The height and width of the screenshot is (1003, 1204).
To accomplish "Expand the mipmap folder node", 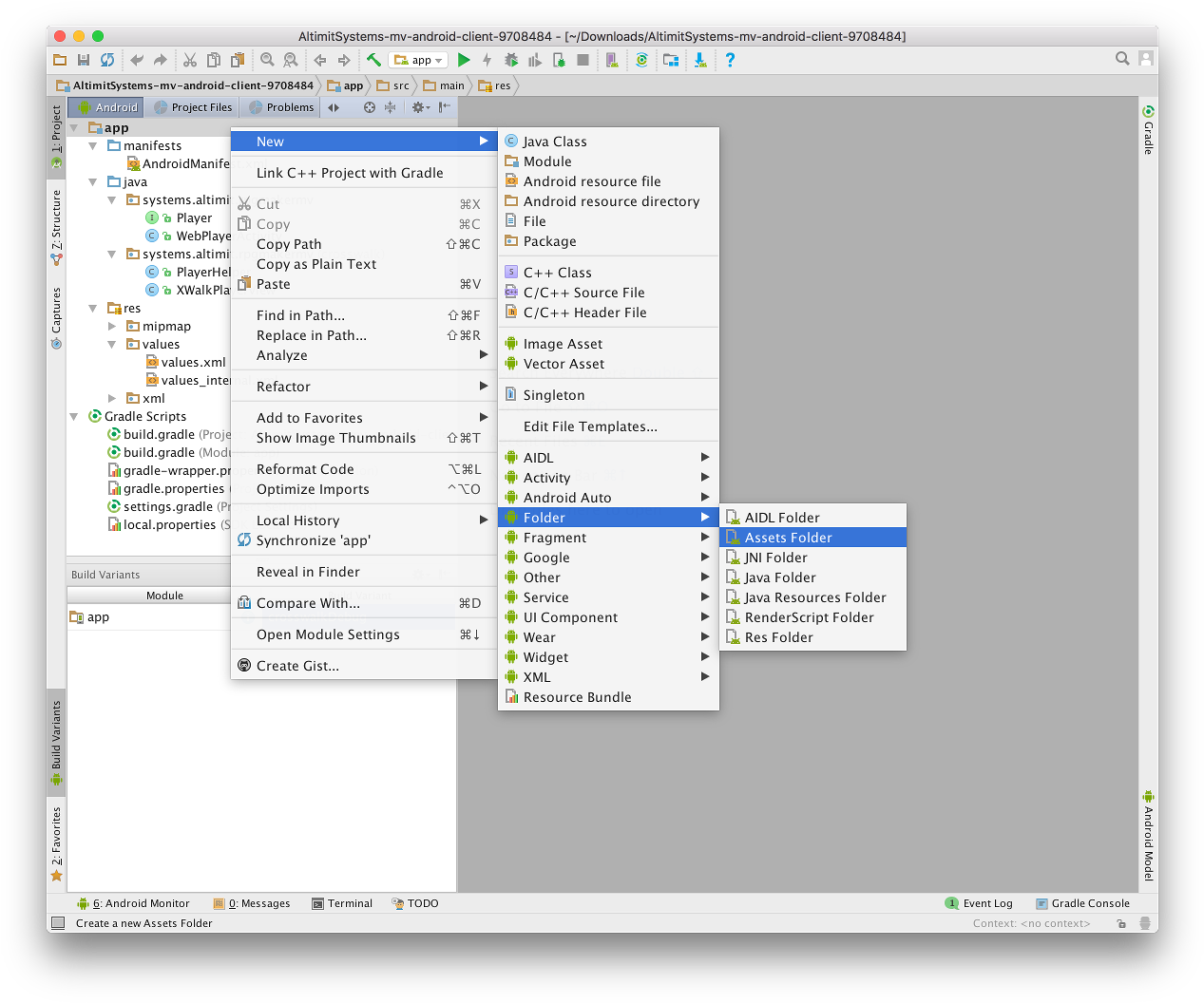I will click(112, 327).
